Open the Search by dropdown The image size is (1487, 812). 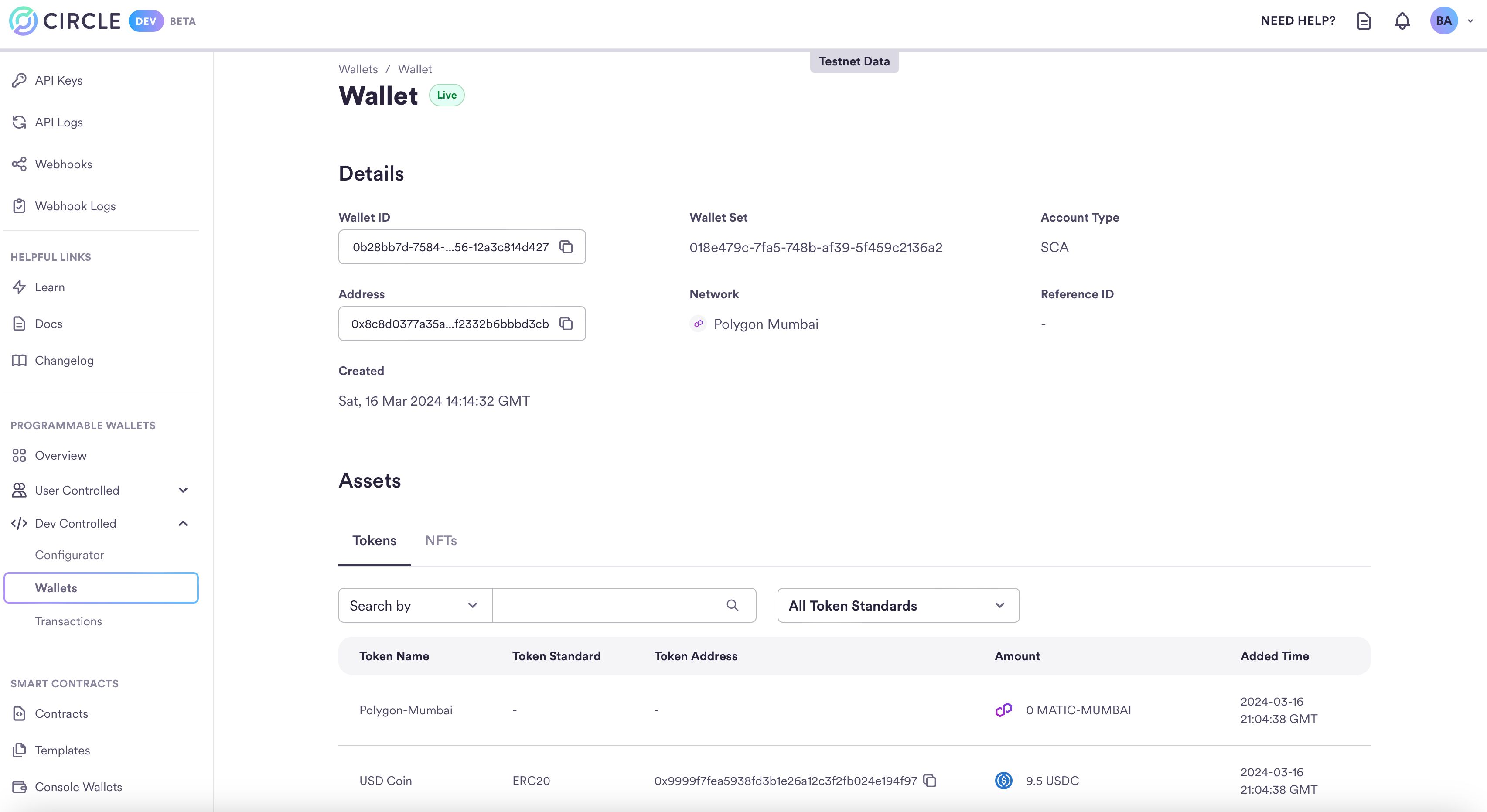tap(415, 605)
